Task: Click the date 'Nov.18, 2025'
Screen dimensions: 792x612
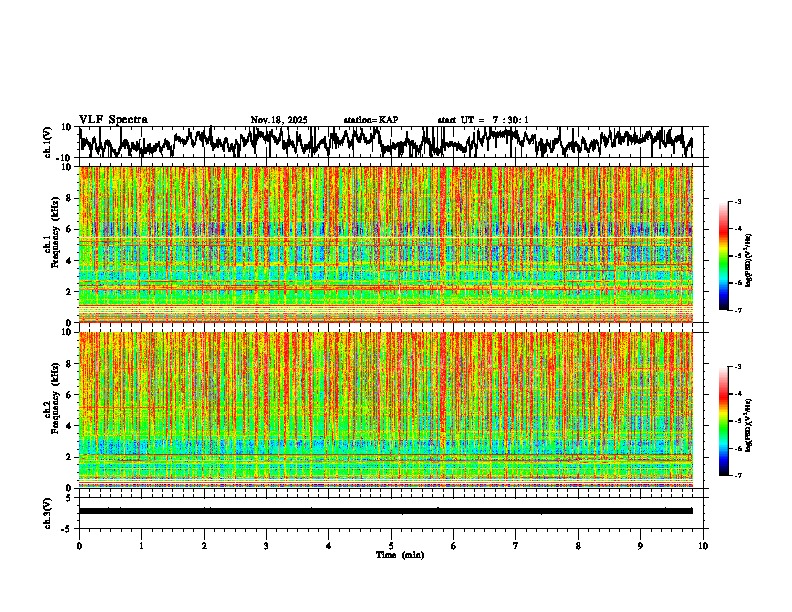Action: tap(279, 120)
